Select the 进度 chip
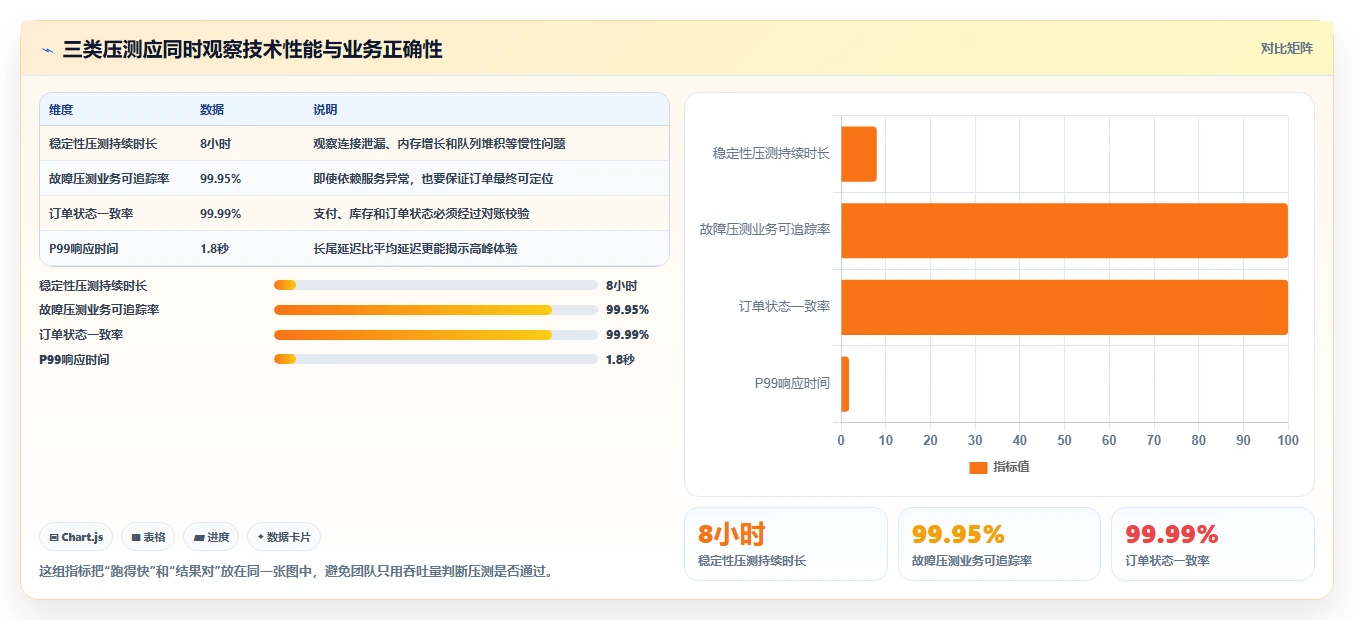This screenshot has height=620, width=1354. 211,537
